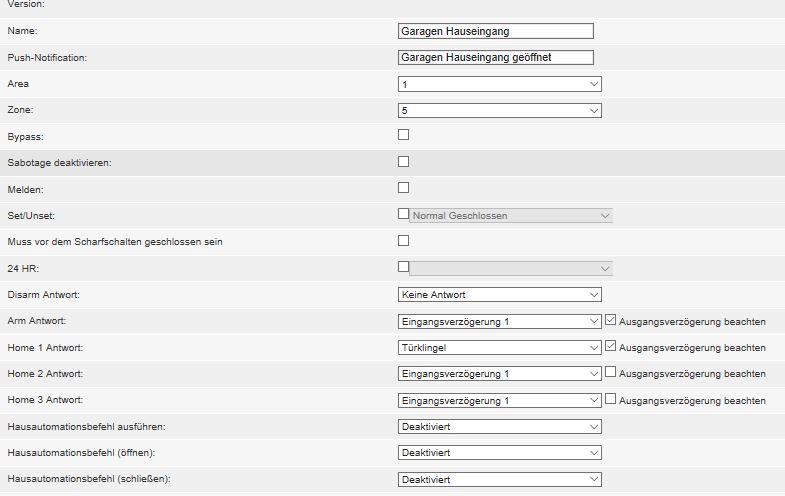Open the Disarm Antwort dropdown
Screen dimensions: 785x496
click(499, 295)
